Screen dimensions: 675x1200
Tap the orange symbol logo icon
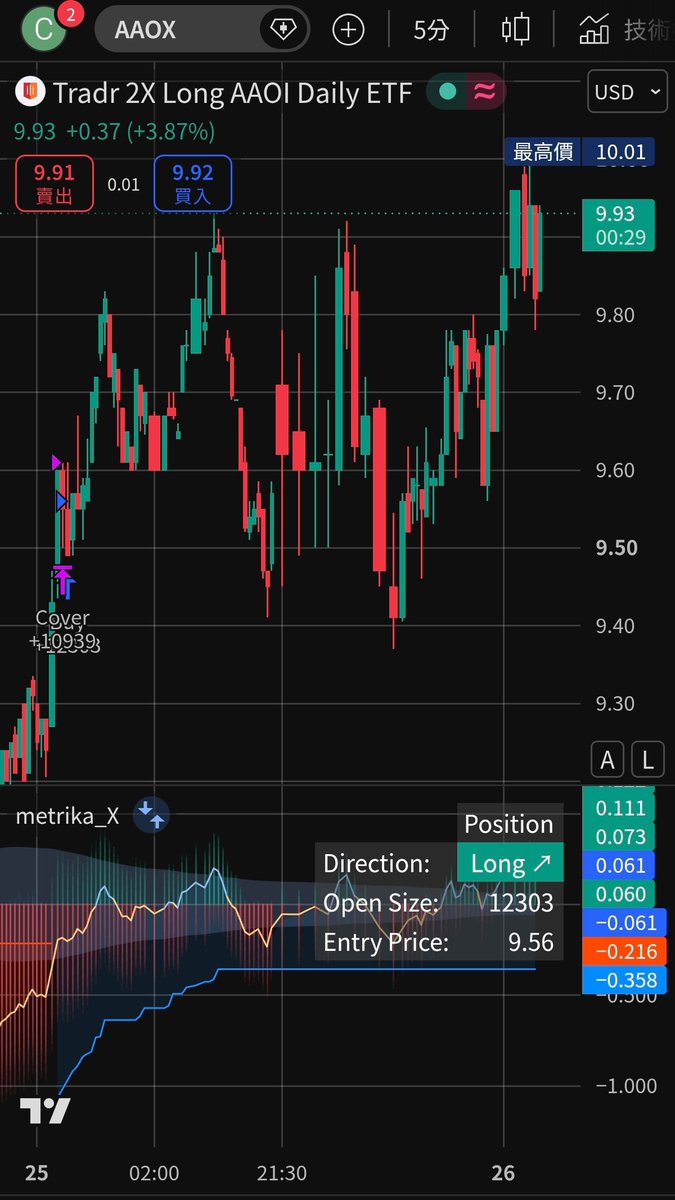coord(30,93)
